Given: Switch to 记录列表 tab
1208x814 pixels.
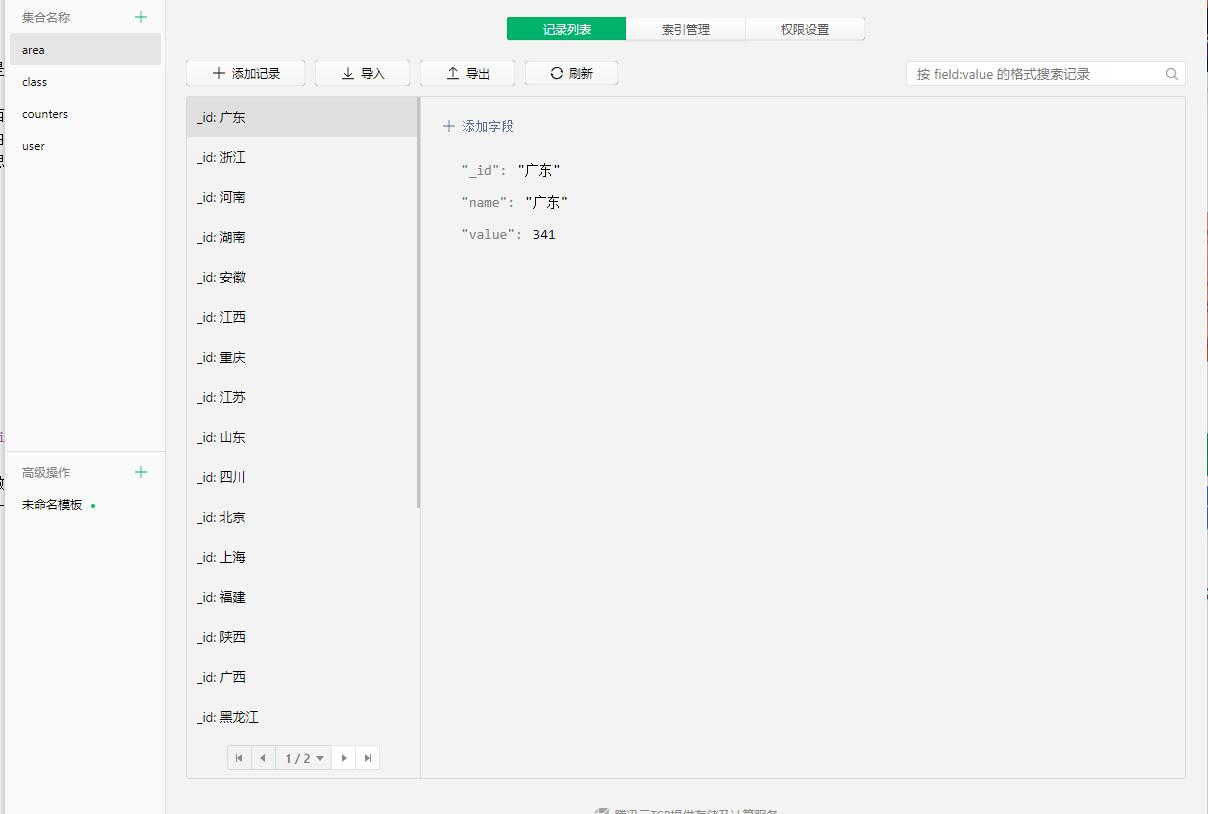Looking at the screenshot, I should [567, 29].
